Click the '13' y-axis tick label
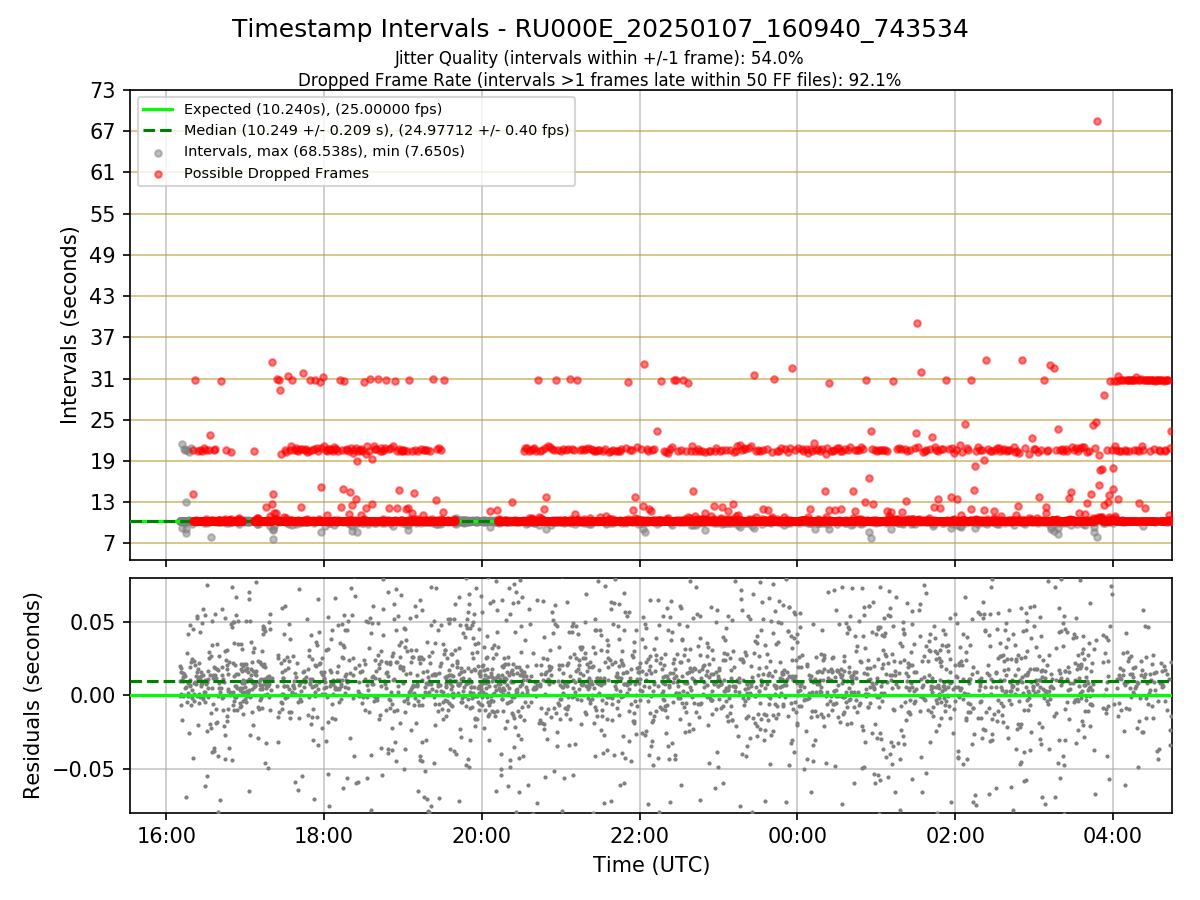Screen dimensions: 1200x900 click(x=105, y=502)
